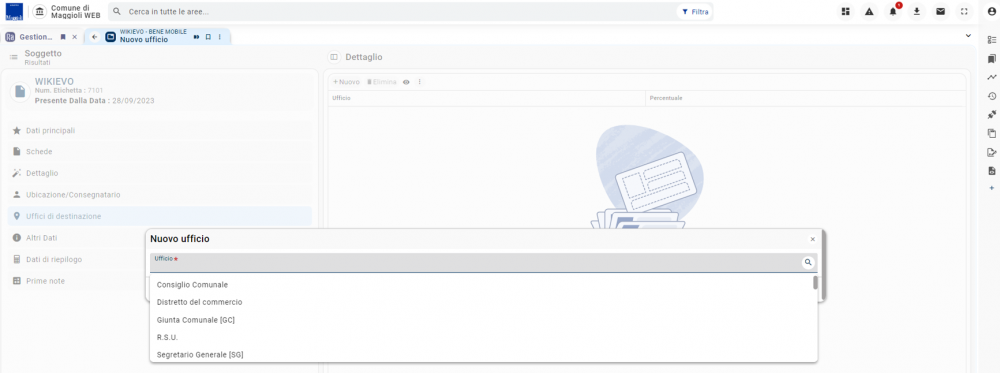Open the mail envelope icon
The height and width of the screenshot is (373, 1000).
click(940, 11)
